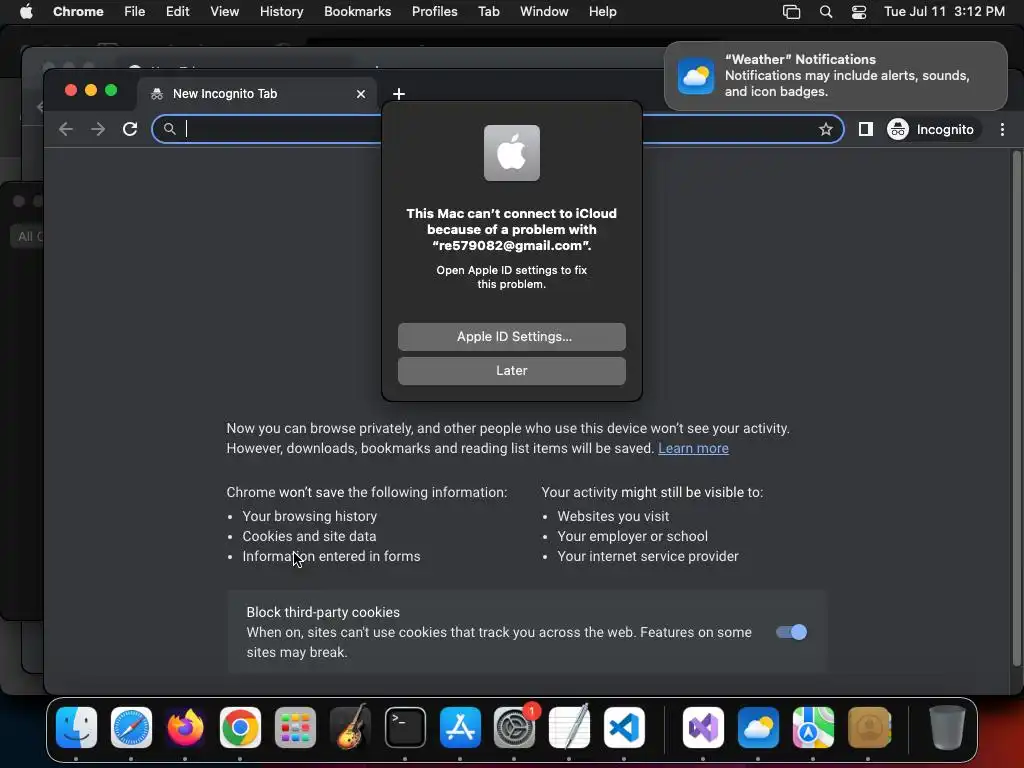Image resolution: width=1024 pixels, height=768 pixels.
Task: Dismiss iCloud dialog with Later
Action: (x=511, y=371)
